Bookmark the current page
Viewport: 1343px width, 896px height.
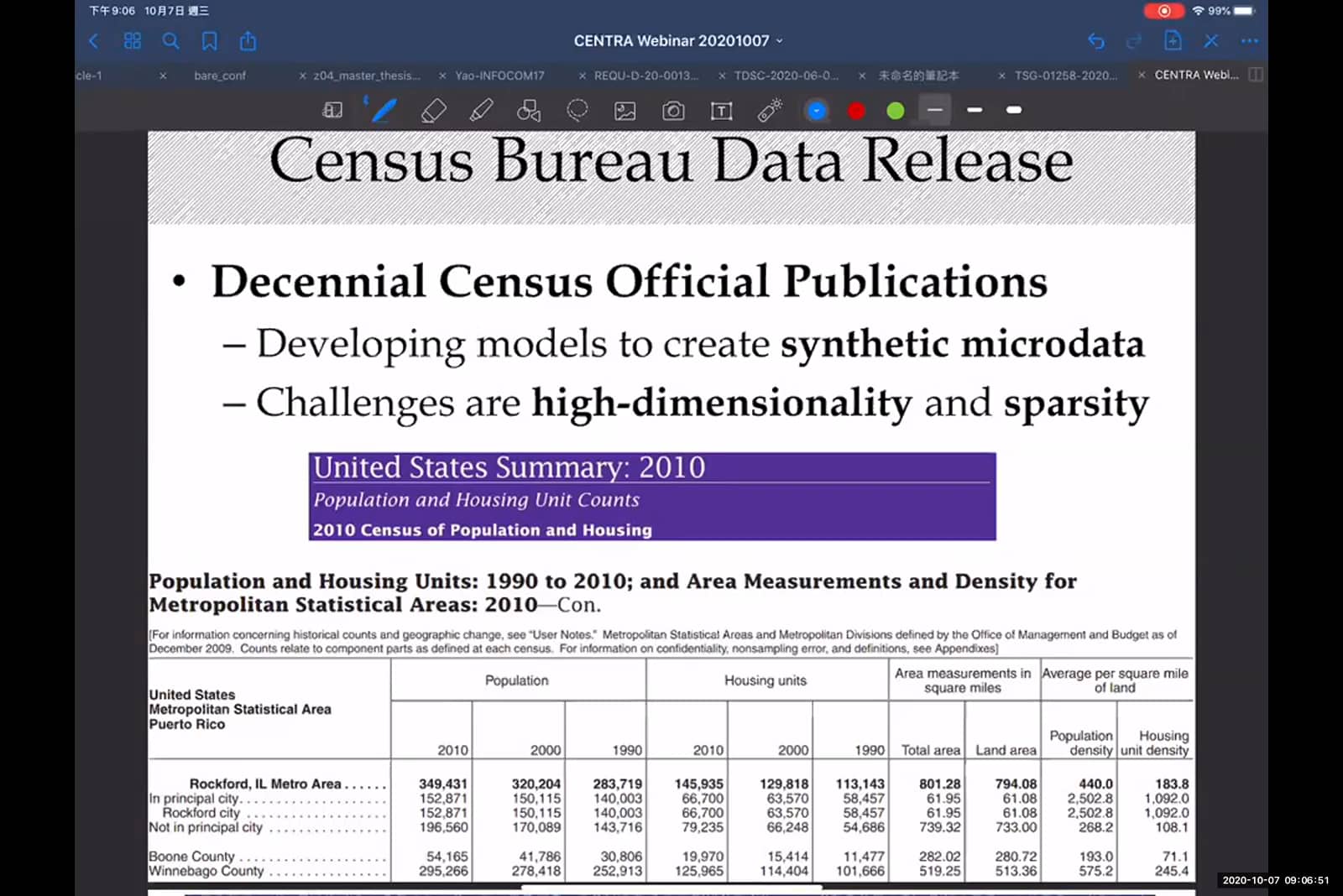point(209,40)
